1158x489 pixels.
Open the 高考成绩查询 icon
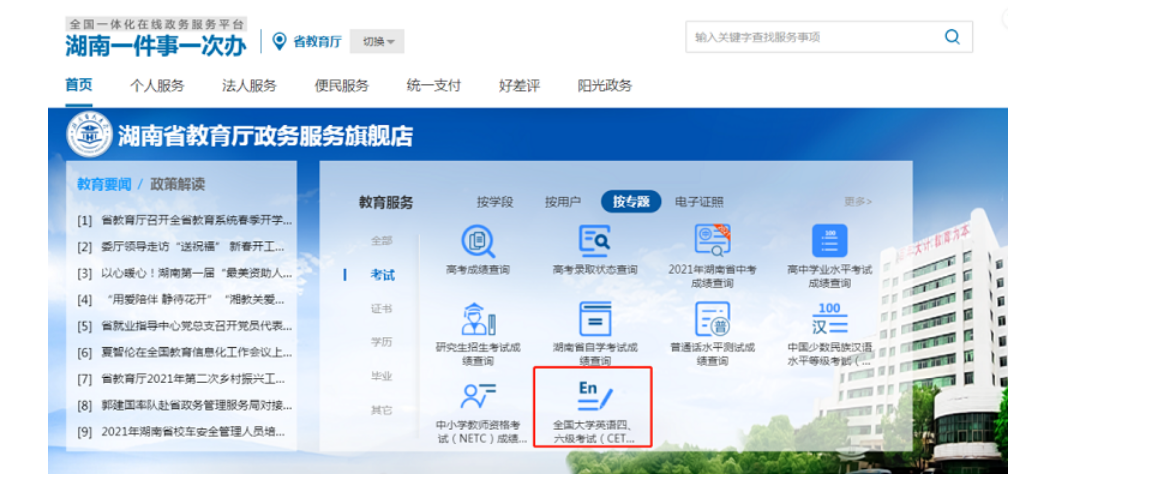(477, 241)
